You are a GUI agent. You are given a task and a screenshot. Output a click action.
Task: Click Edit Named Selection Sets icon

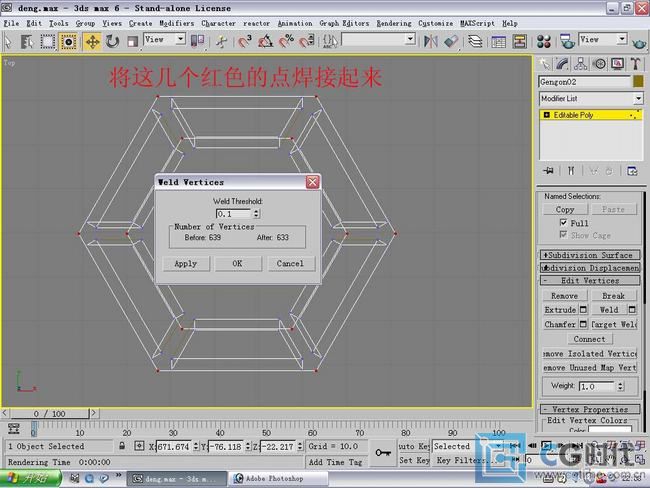click(330, 41)
